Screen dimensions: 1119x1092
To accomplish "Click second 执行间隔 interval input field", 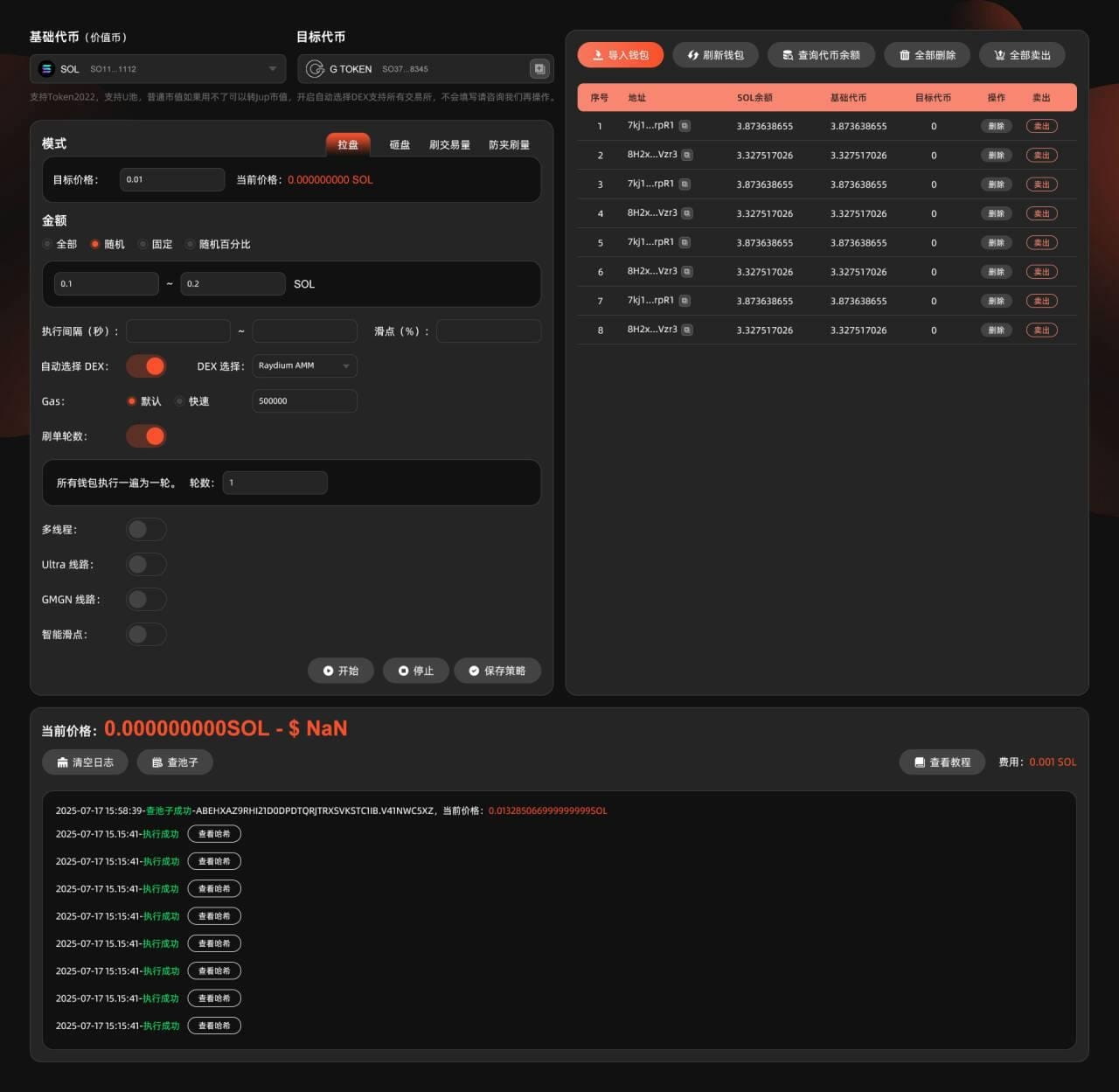I will coord(305,331).
